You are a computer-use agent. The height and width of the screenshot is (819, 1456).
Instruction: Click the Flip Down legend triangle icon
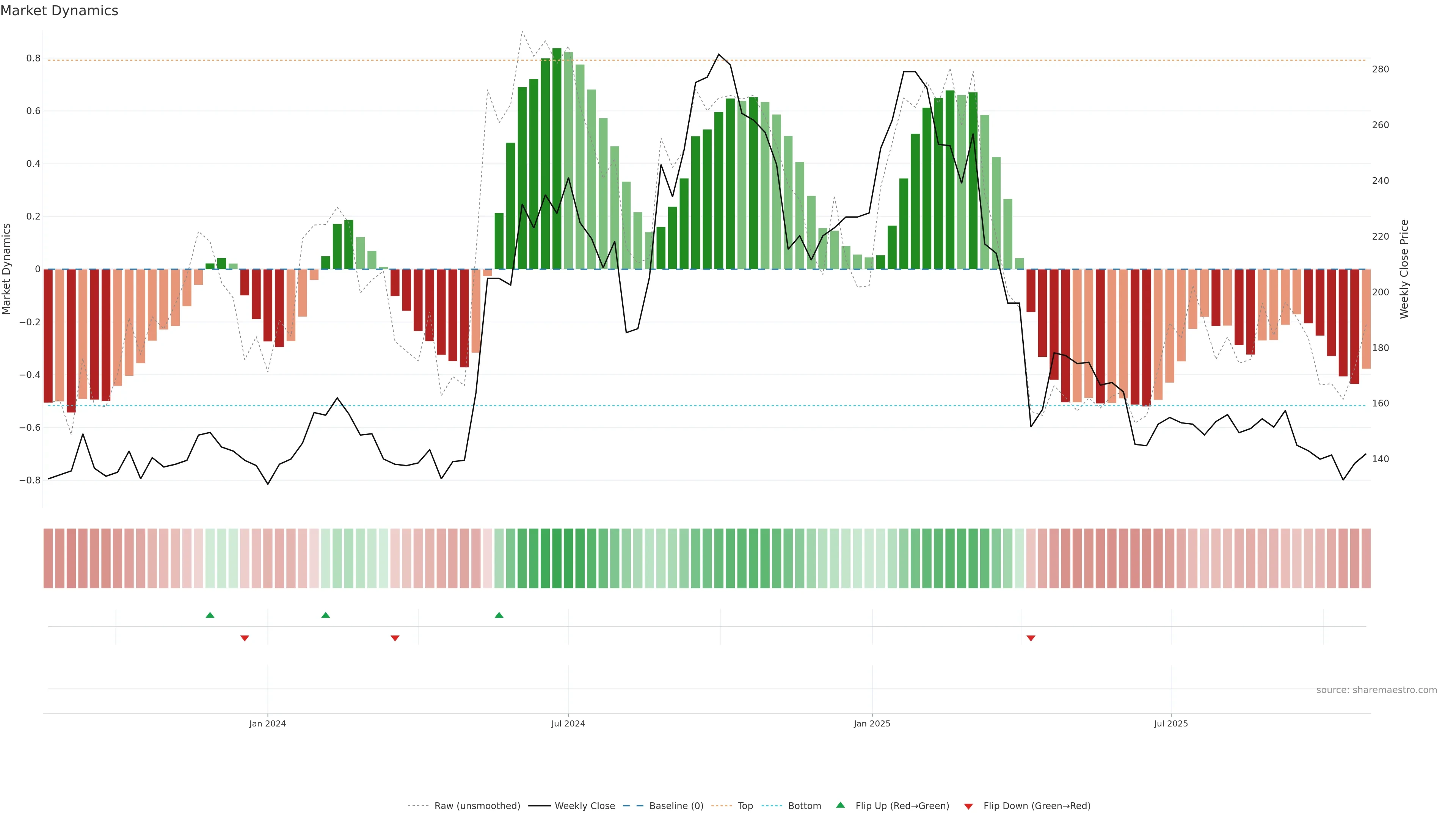pos(968,806)
